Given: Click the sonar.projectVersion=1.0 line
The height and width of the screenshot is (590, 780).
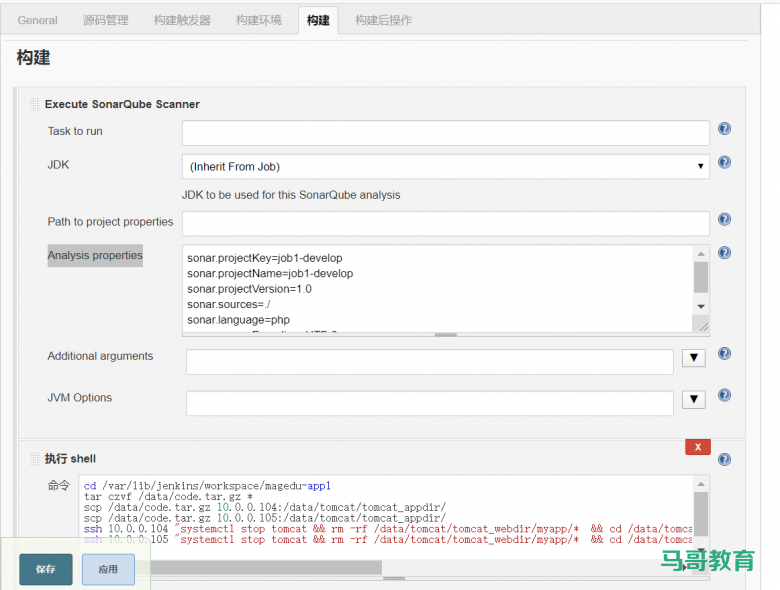Looking at the screenshot, I should point(249,289).
